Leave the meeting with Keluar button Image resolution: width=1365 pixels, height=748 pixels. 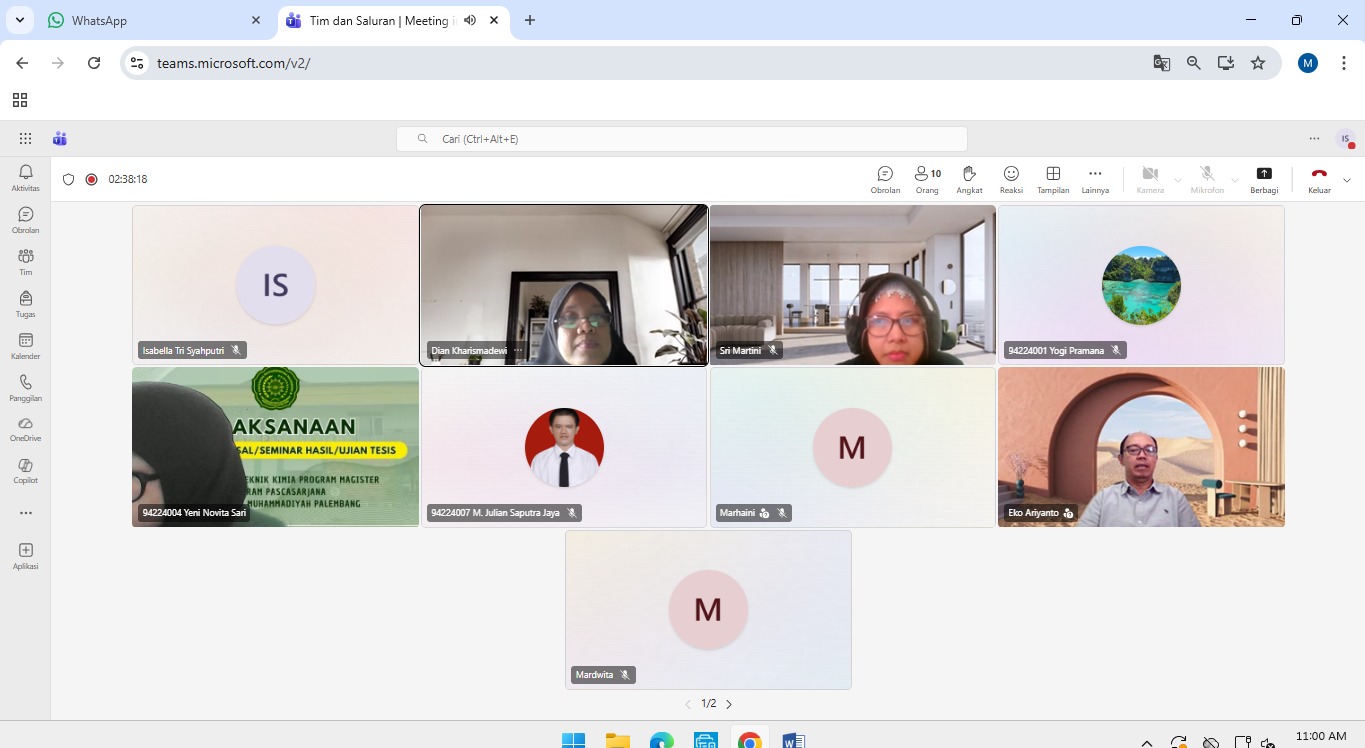(x=1319, y=179)
